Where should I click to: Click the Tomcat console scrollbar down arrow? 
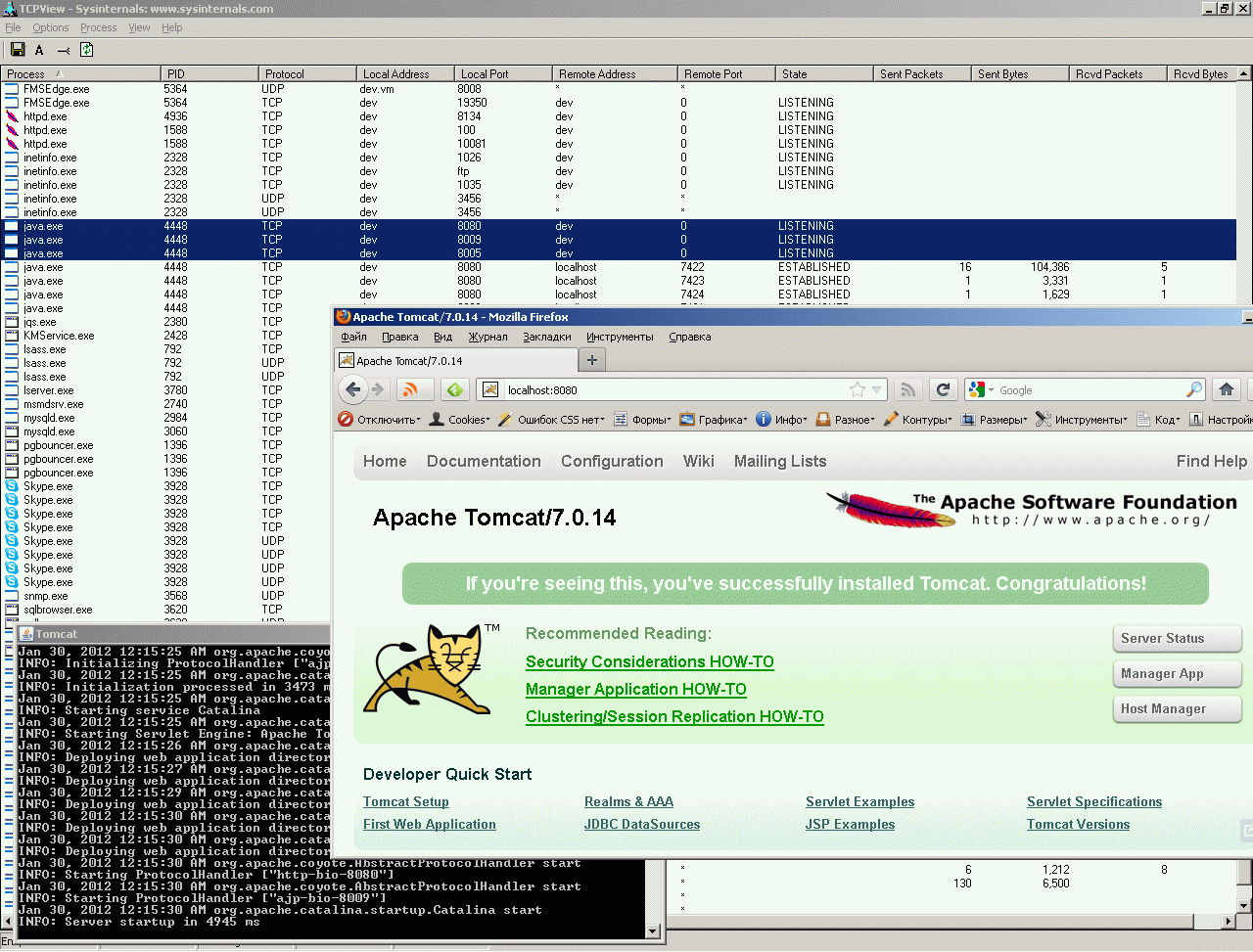[x=653, y=932]
